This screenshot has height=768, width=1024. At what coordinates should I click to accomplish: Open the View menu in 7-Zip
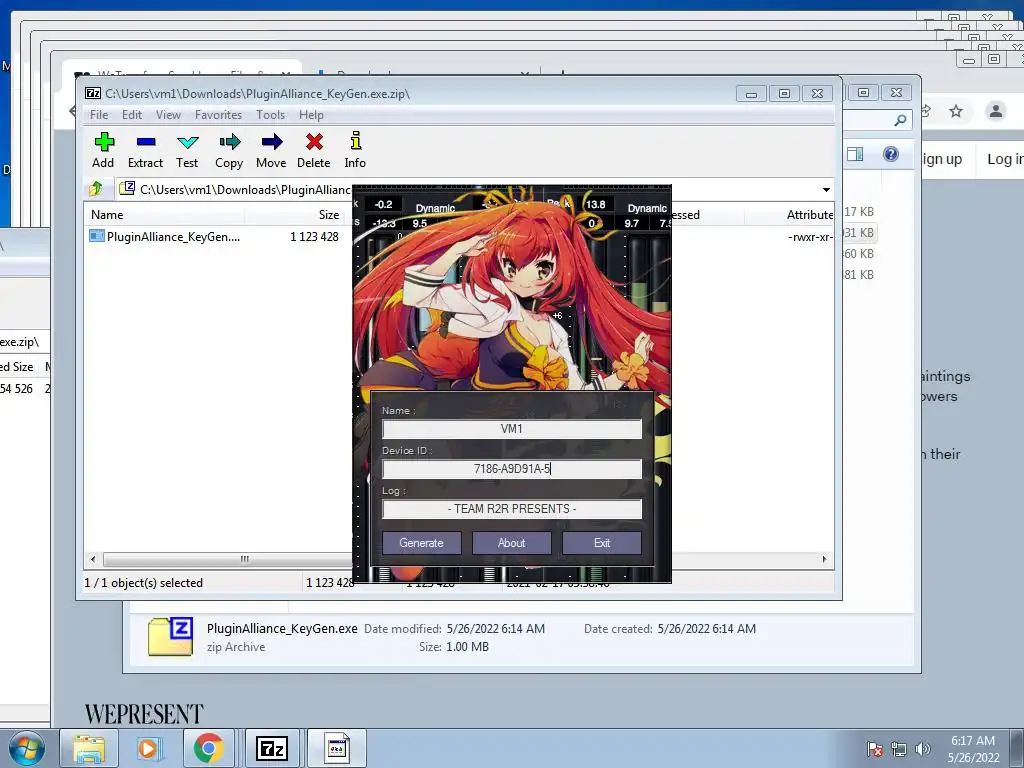(x=168, y=115)
